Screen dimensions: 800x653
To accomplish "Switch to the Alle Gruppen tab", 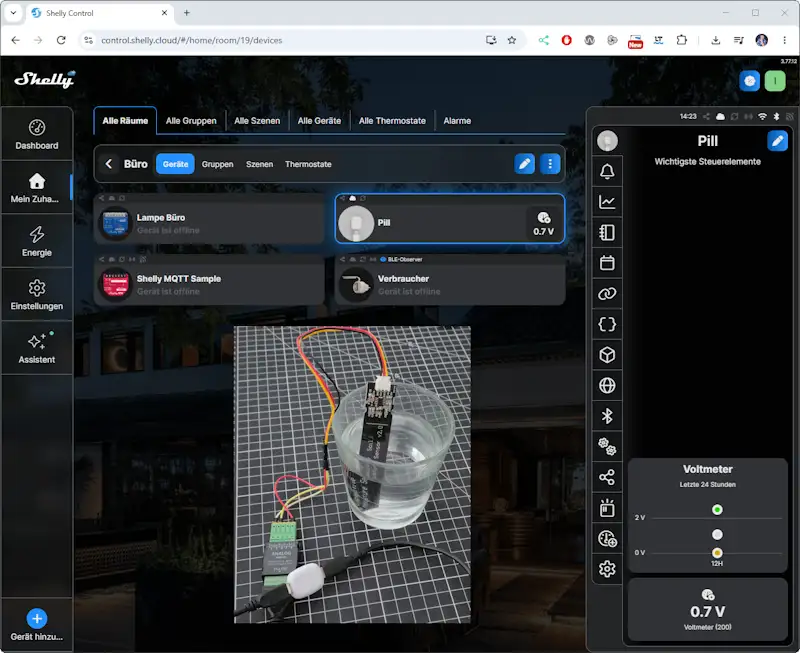I will click(191, 121).
